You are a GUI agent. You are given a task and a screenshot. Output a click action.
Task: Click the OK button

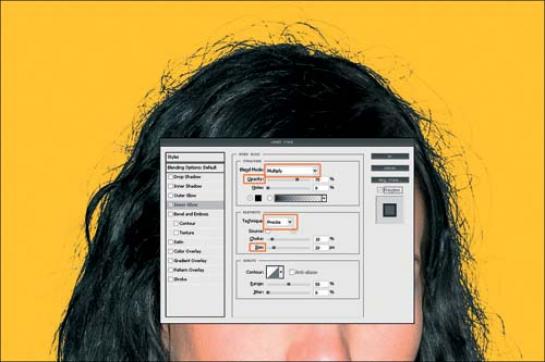pos(390,156)
